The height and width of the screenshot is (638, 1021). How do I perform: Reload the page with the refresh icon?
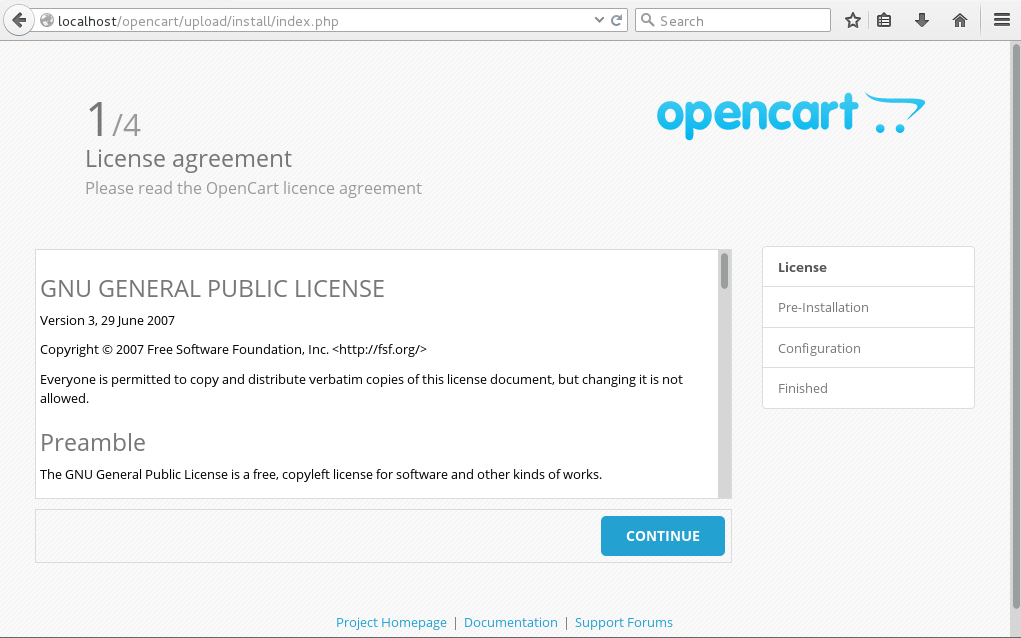pos(616,20)
